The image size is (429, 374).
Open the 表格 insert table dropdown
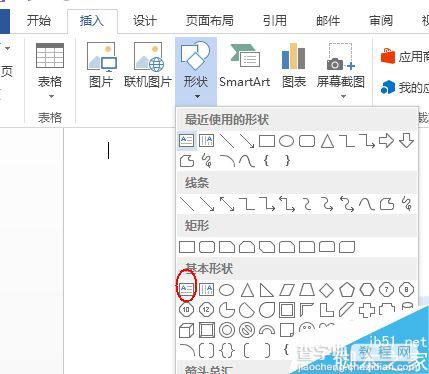(50, 71)
